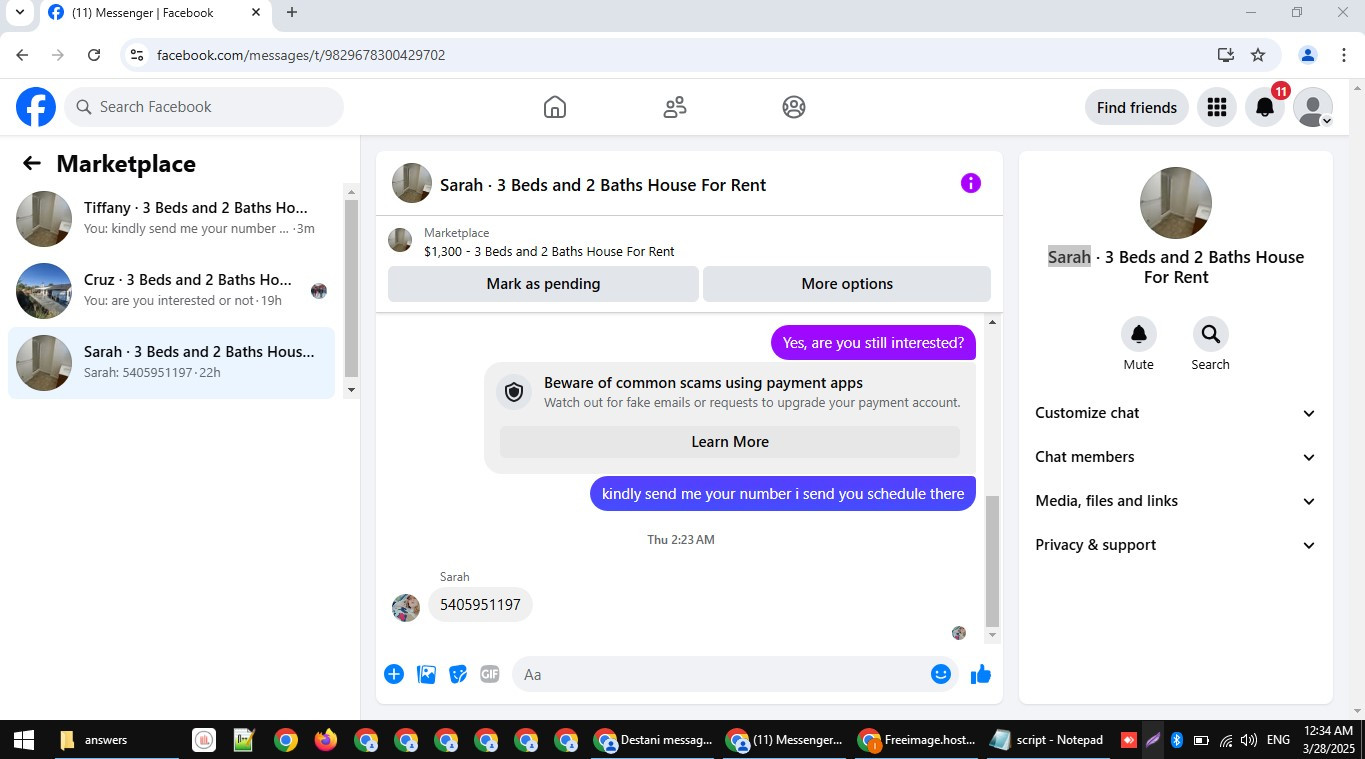
Task: Open the Facebook logo home link
Action: pos(36,107)
